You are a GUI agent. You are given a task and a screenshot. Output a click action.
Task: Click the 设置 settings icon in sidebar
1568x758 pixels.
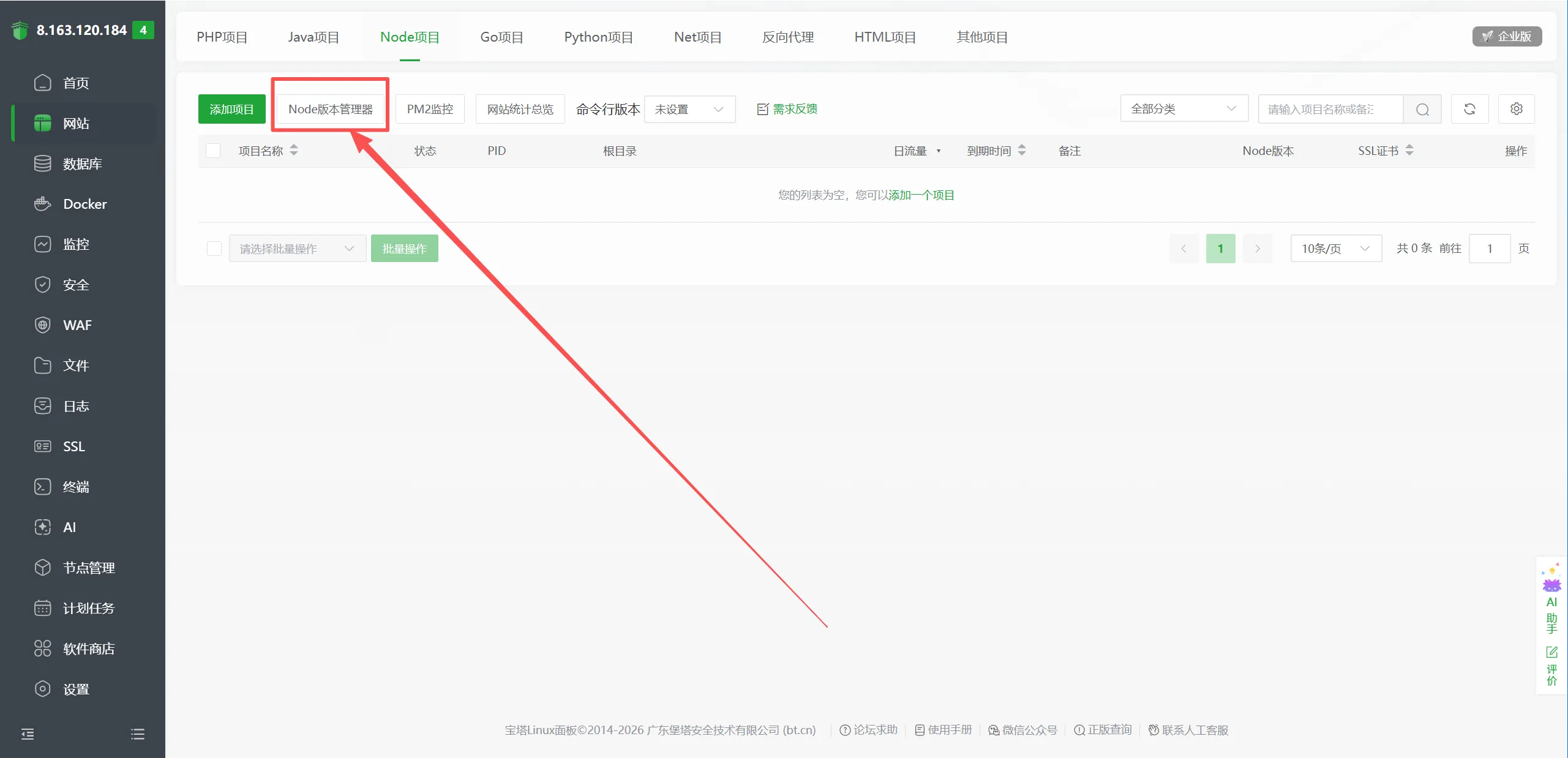tap(42, 689)
